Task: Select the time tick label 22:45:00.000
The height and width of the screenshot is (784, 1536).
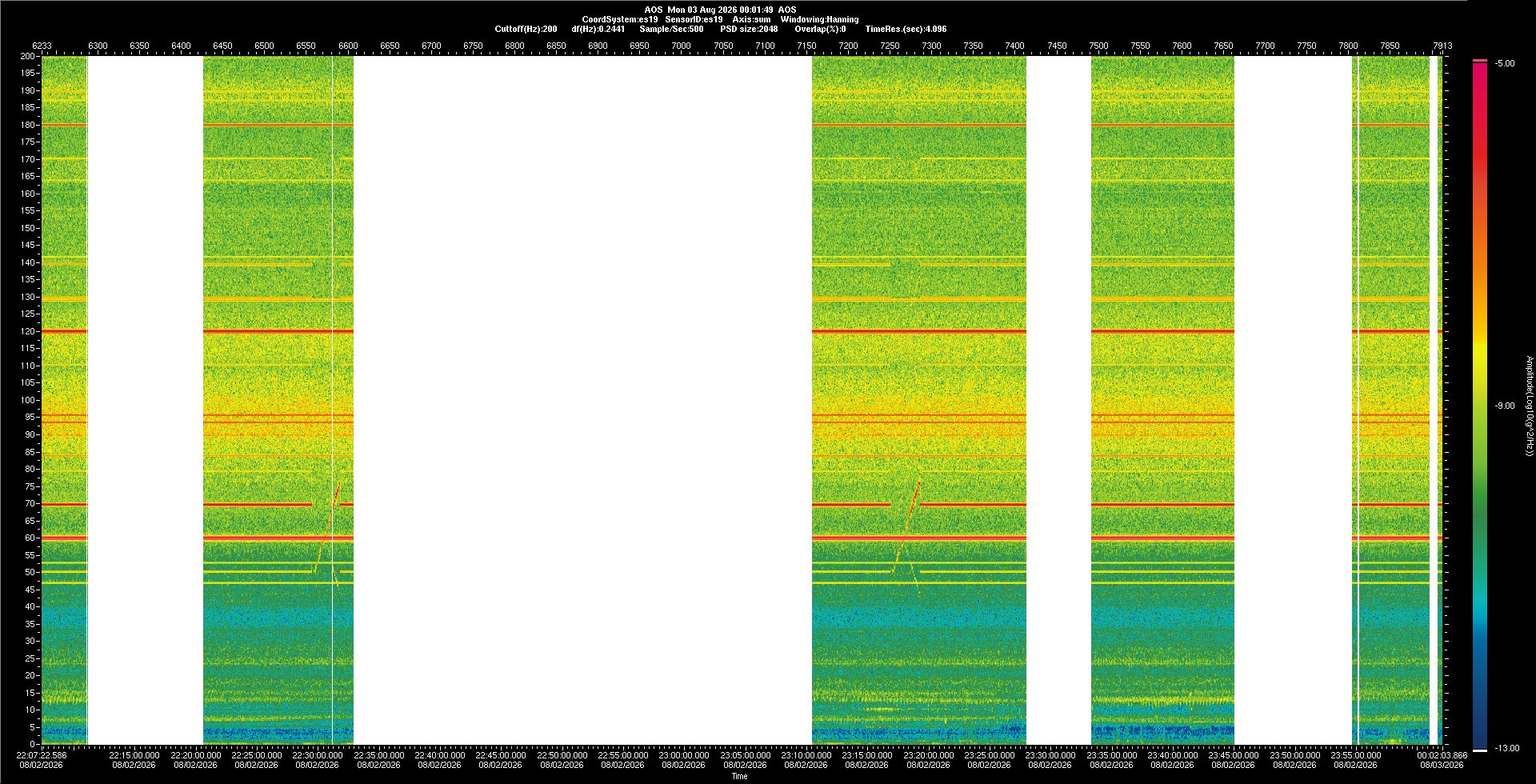Action: coord(501,755)
